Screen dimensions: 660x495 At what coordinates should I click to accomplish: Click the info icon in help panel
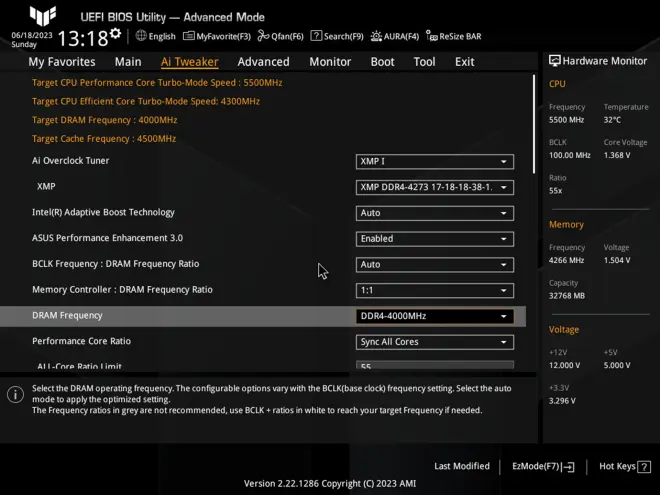pyautogui.click(x=15, y=394)
